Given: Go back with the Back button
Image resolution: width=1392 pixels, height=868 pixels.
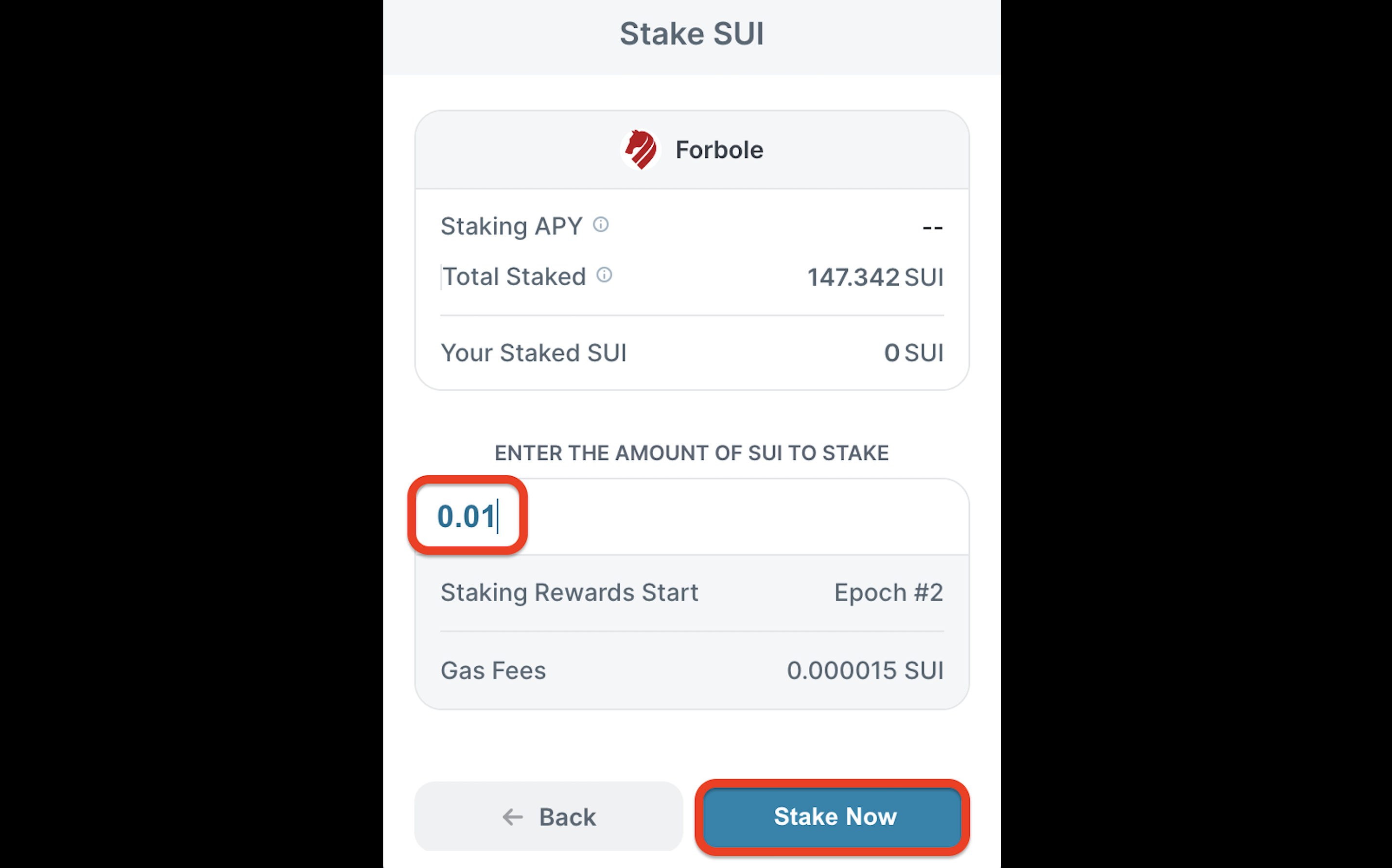Looking at the screenshot, I should 548,816.
